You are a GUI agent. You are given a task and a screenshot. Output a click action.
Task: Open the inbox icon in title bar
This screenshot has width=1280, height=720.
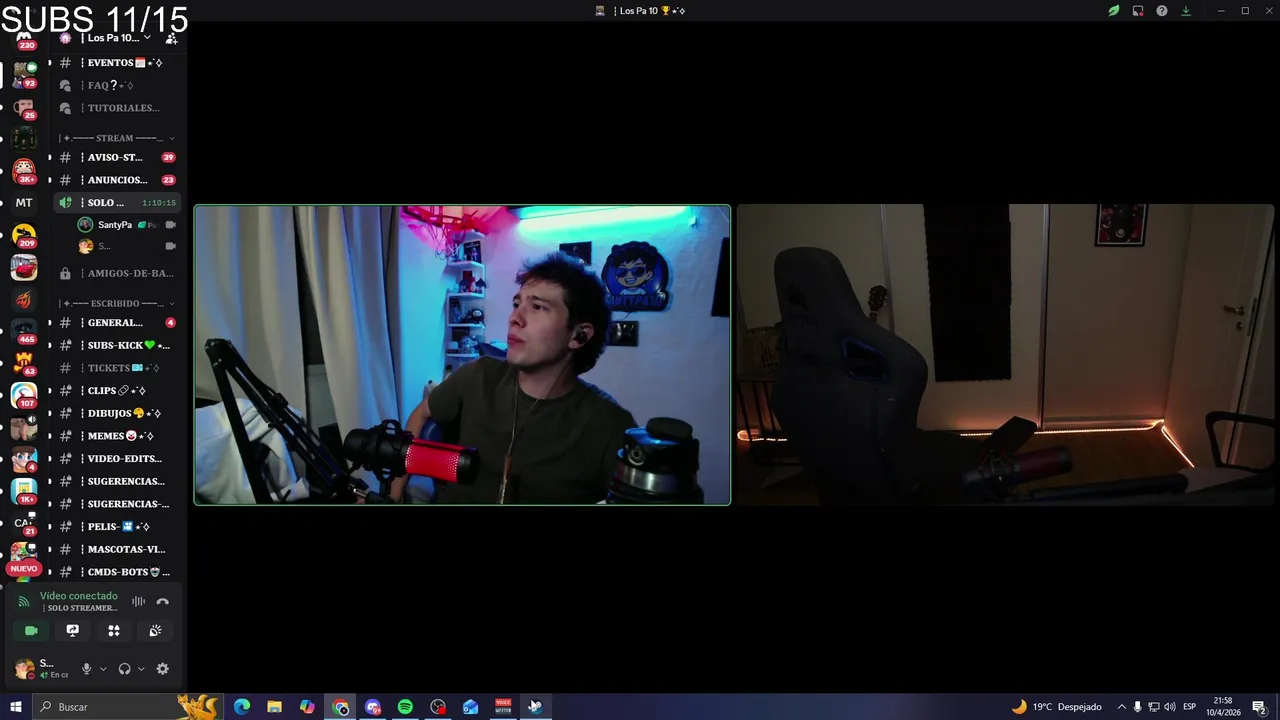coord(1138,11)
